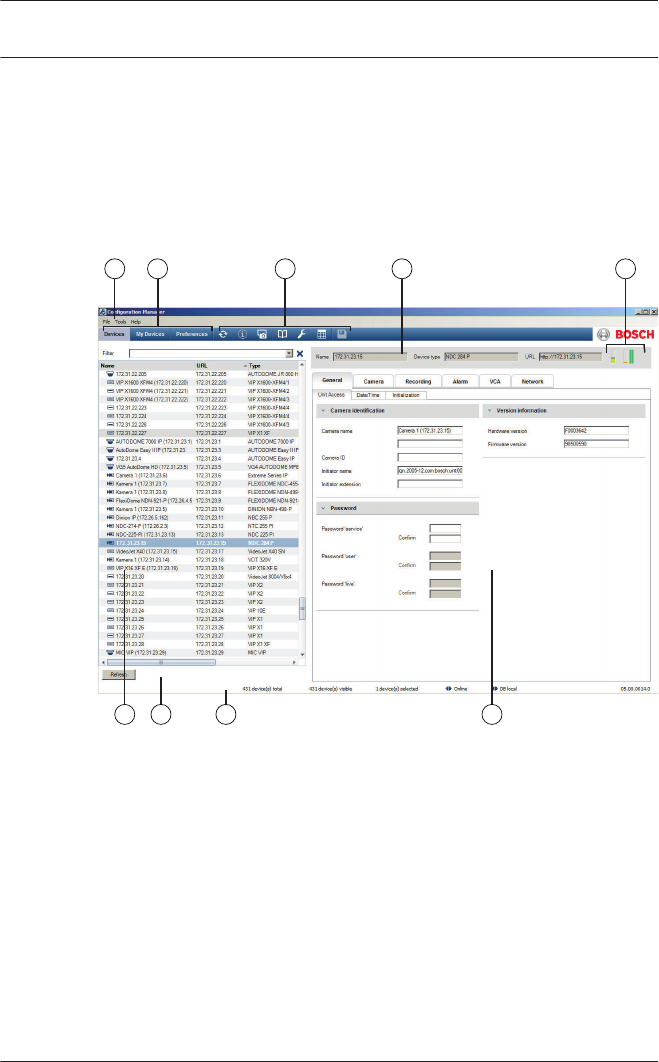Select device row VIP X16 XF E (172.31.23.19)

tap(199, 568)
